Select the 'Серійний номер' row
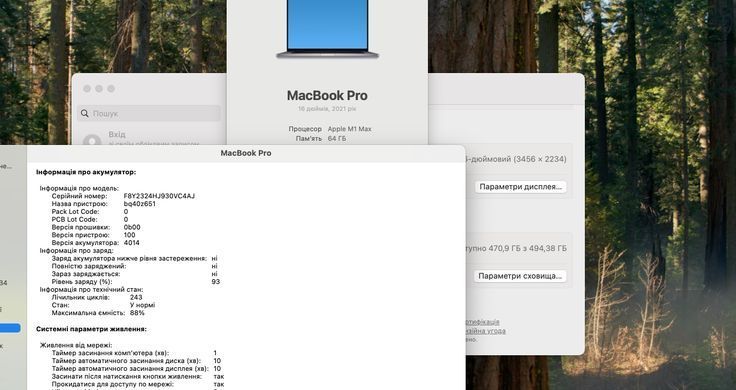Screen dimensions: 736x390 [x=123, y=196]
